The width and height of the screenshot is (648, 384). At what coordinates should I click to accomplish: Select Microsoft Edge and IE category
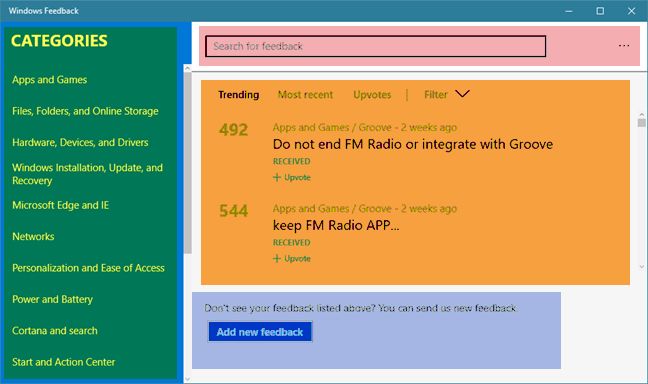(60, 205)
